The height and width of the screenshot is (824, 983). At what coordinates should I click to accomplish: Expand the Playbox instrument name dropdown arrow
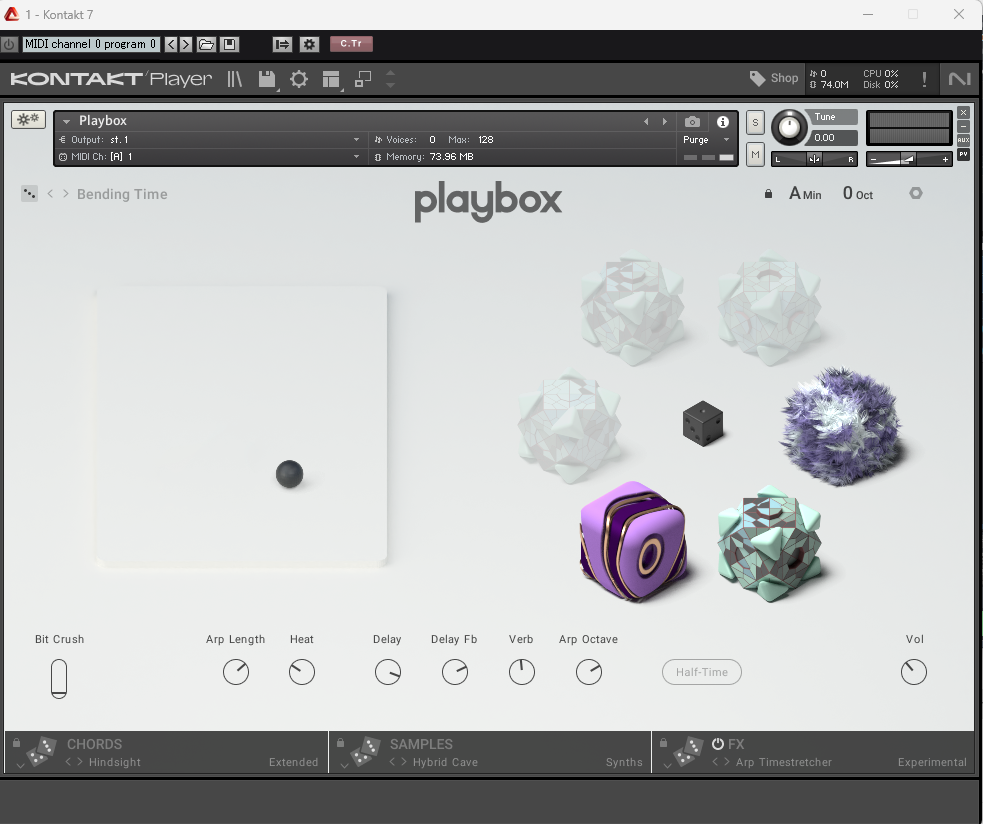click(66, 121)
